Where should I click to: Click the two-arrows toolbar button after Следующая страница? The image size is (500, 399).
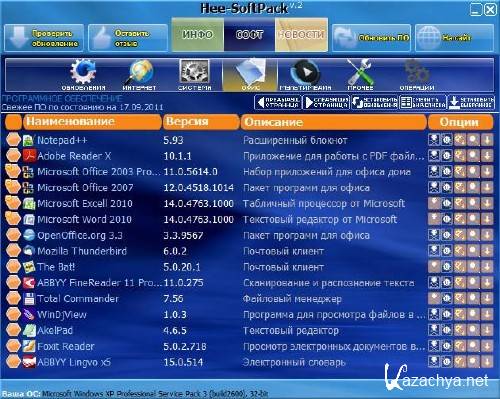(375, 102)
